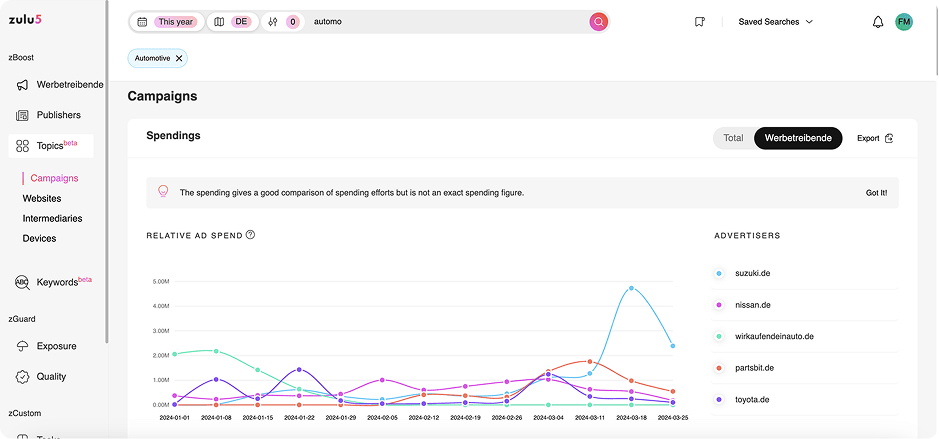Export the spendings data
The image size is (939, 439).
(x=874, y=138)
